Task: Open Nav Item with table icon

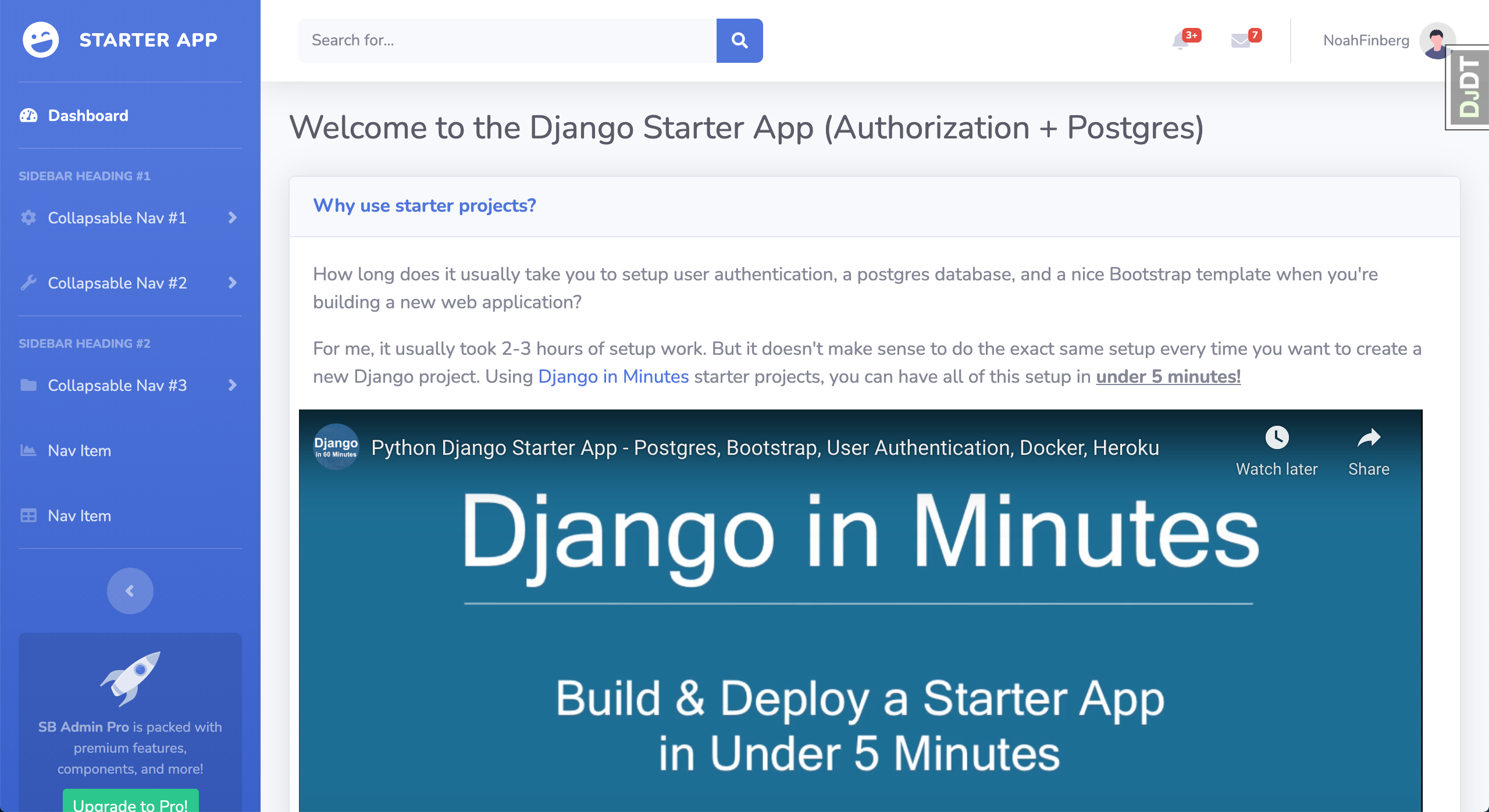Action: (x=79, y=515)
